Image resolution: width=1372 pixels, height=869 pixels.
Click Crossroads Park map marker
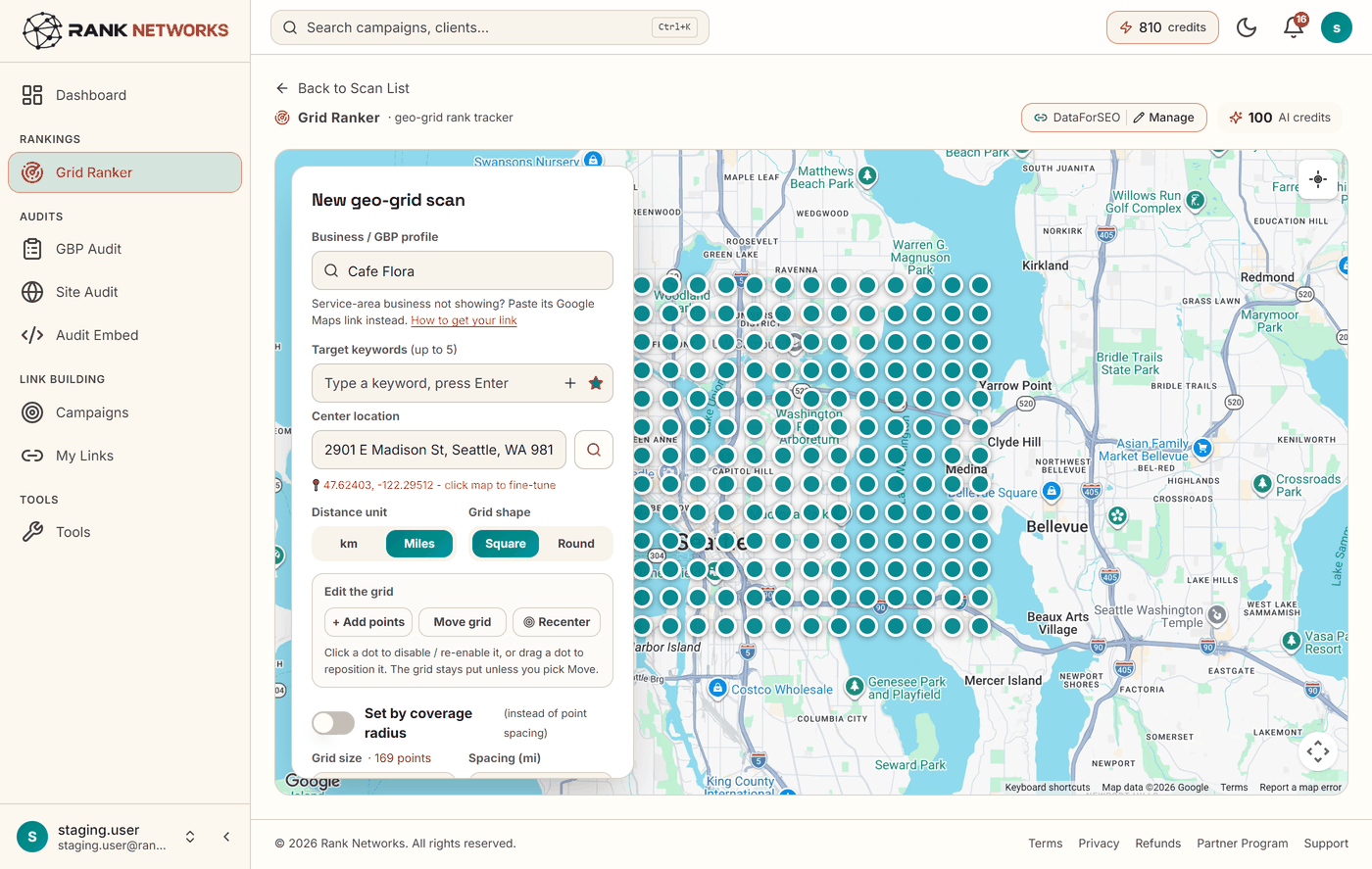[1263, 484]
